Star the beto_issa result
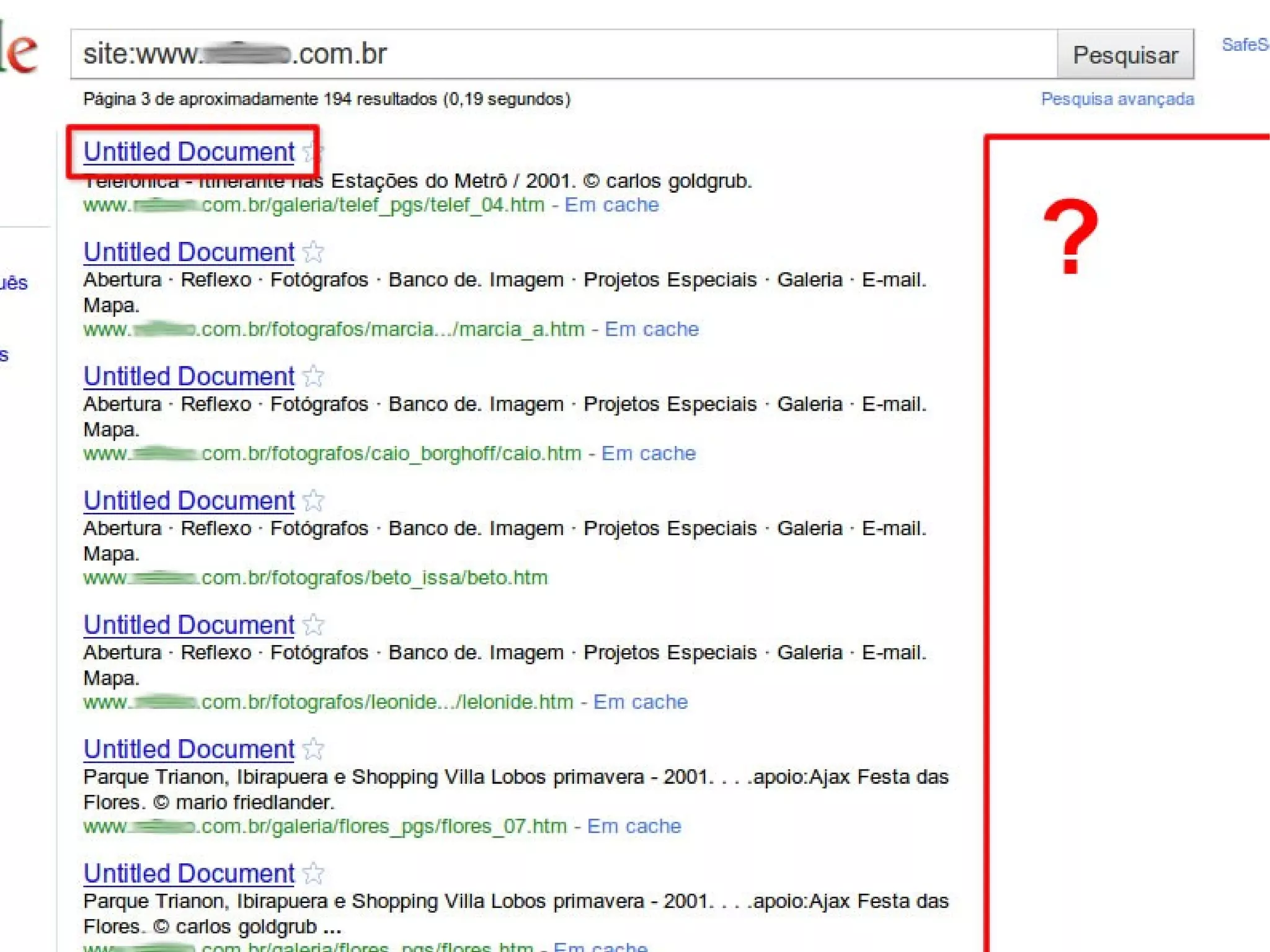This screenshot has height=952, width=1270. (x=313, y=500)
